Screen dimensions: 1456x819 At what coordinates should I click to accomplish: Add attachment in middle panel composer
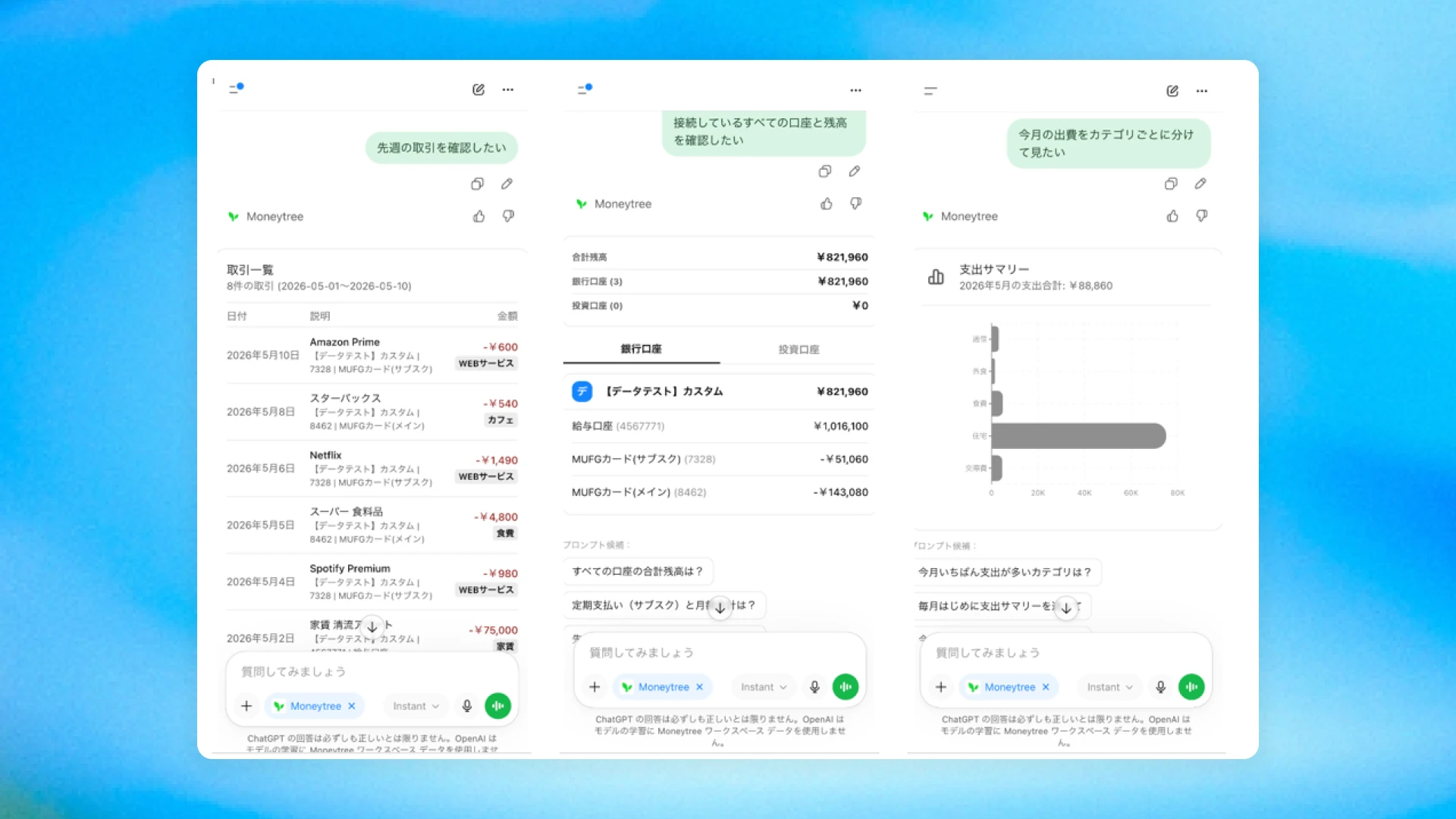595,687
